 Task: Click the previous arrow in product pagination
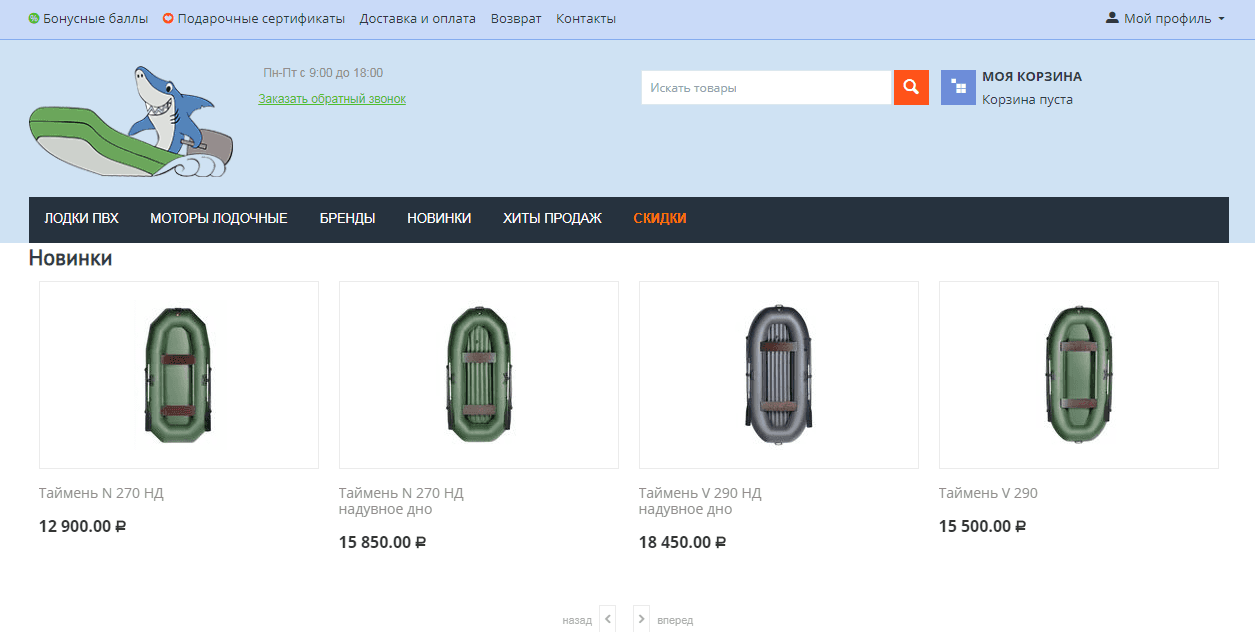(607, 619)
